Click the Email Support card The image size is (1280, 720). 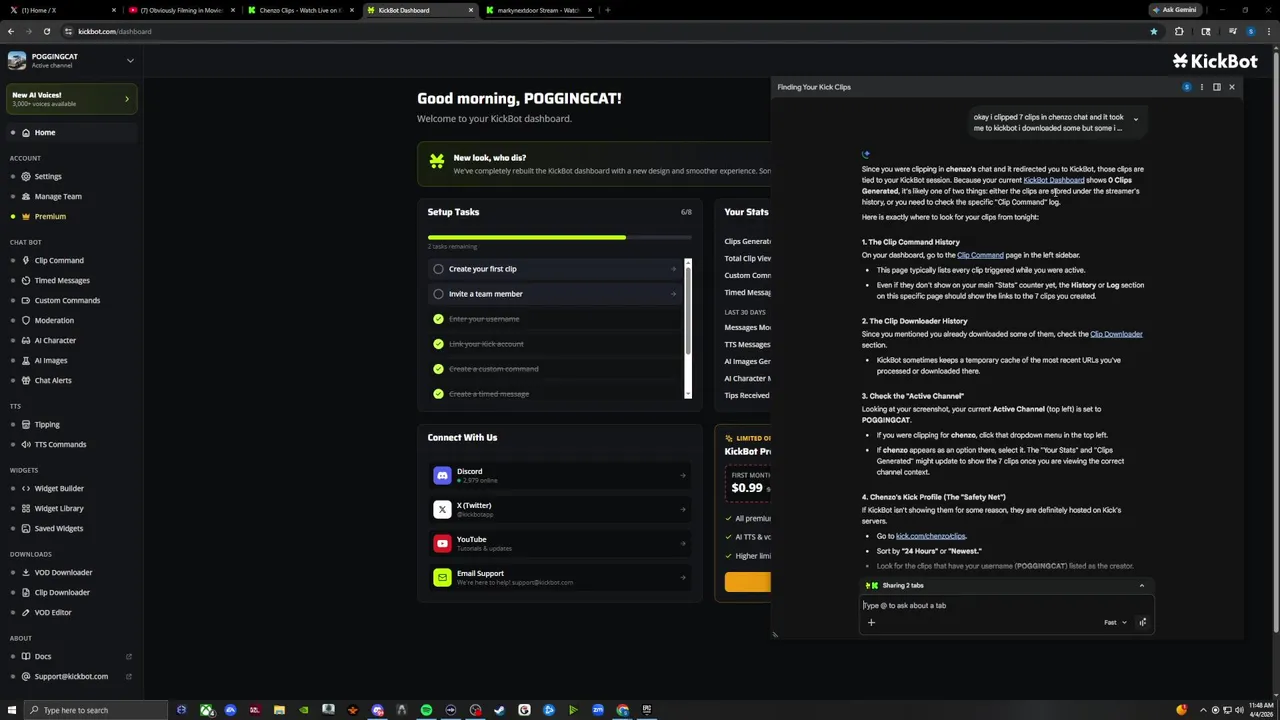pos(560,577)
